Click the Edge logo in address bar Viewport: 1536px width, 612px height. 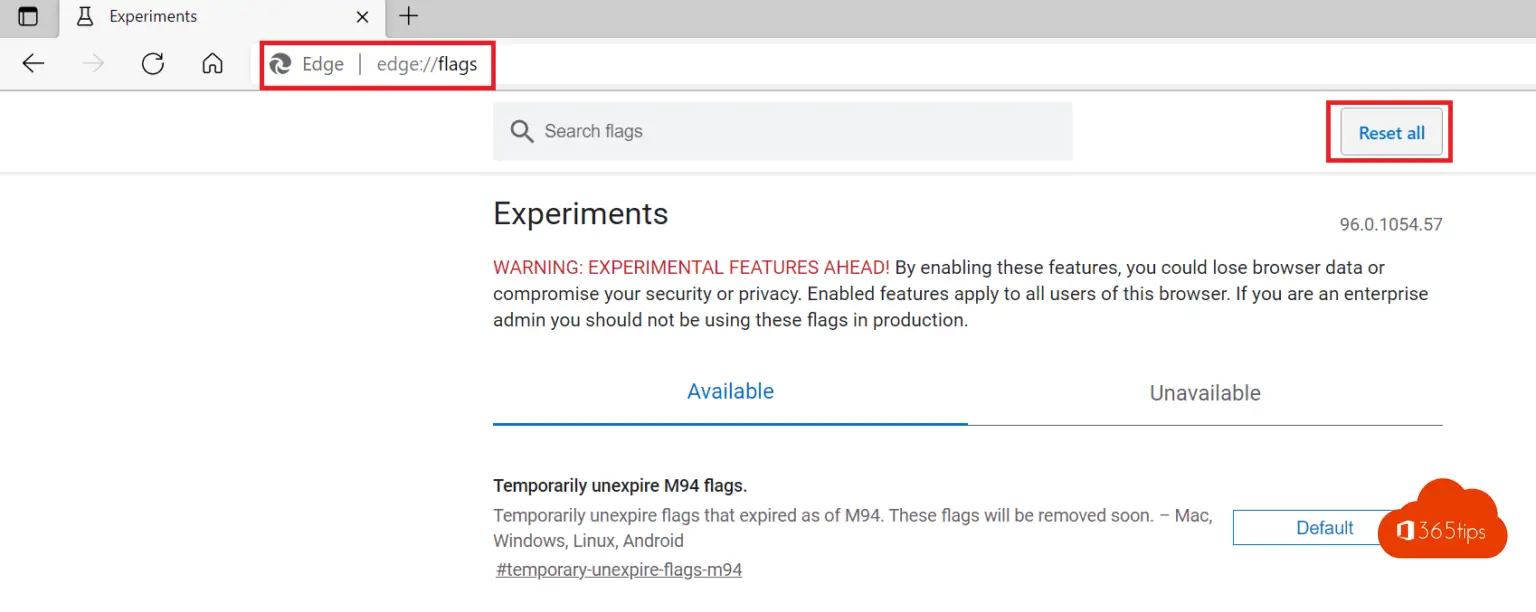tap(281, 64)
